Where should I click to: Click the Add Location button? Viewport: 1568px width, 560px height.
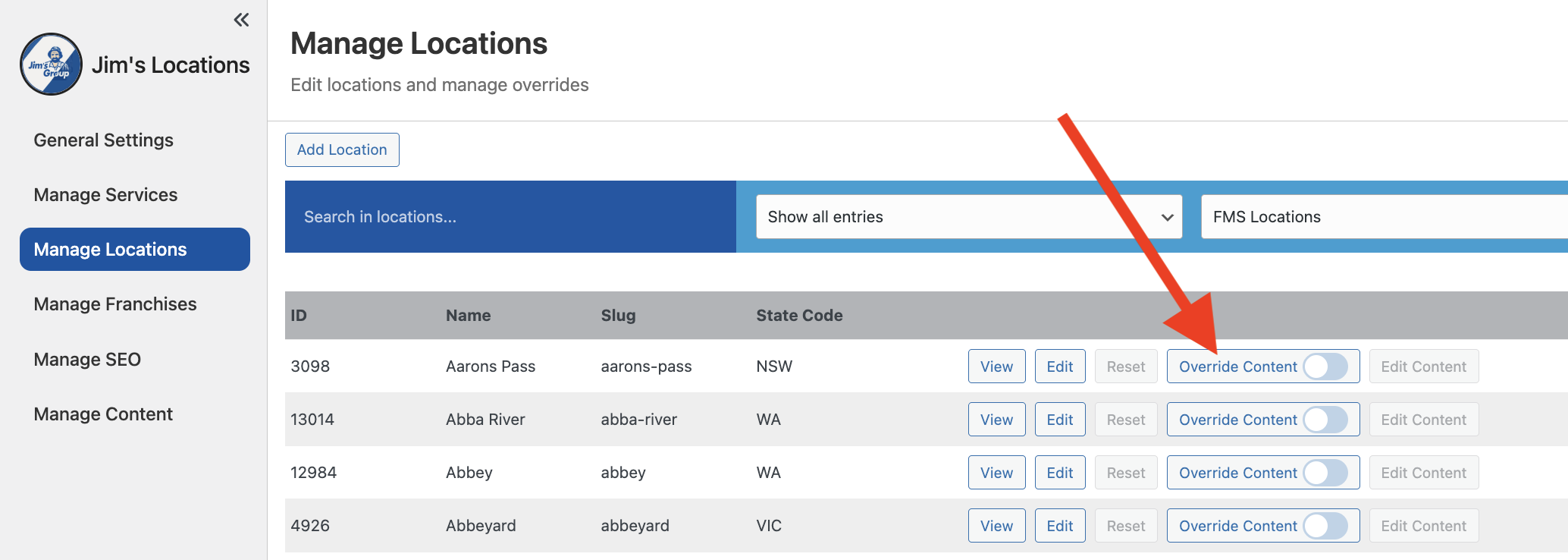pyautogui.click(x=342, y=150)
